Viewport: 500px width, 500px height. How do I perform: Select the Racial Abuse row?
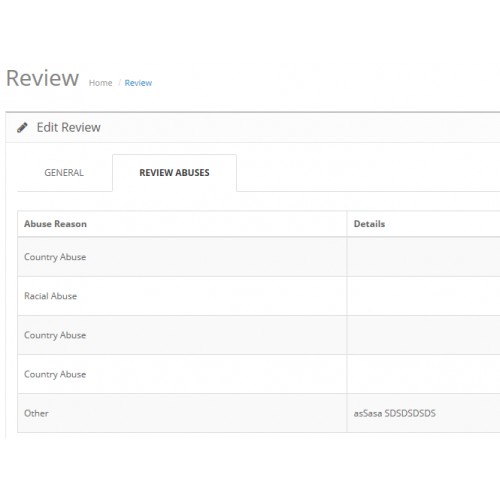click(x=259, y=296)
